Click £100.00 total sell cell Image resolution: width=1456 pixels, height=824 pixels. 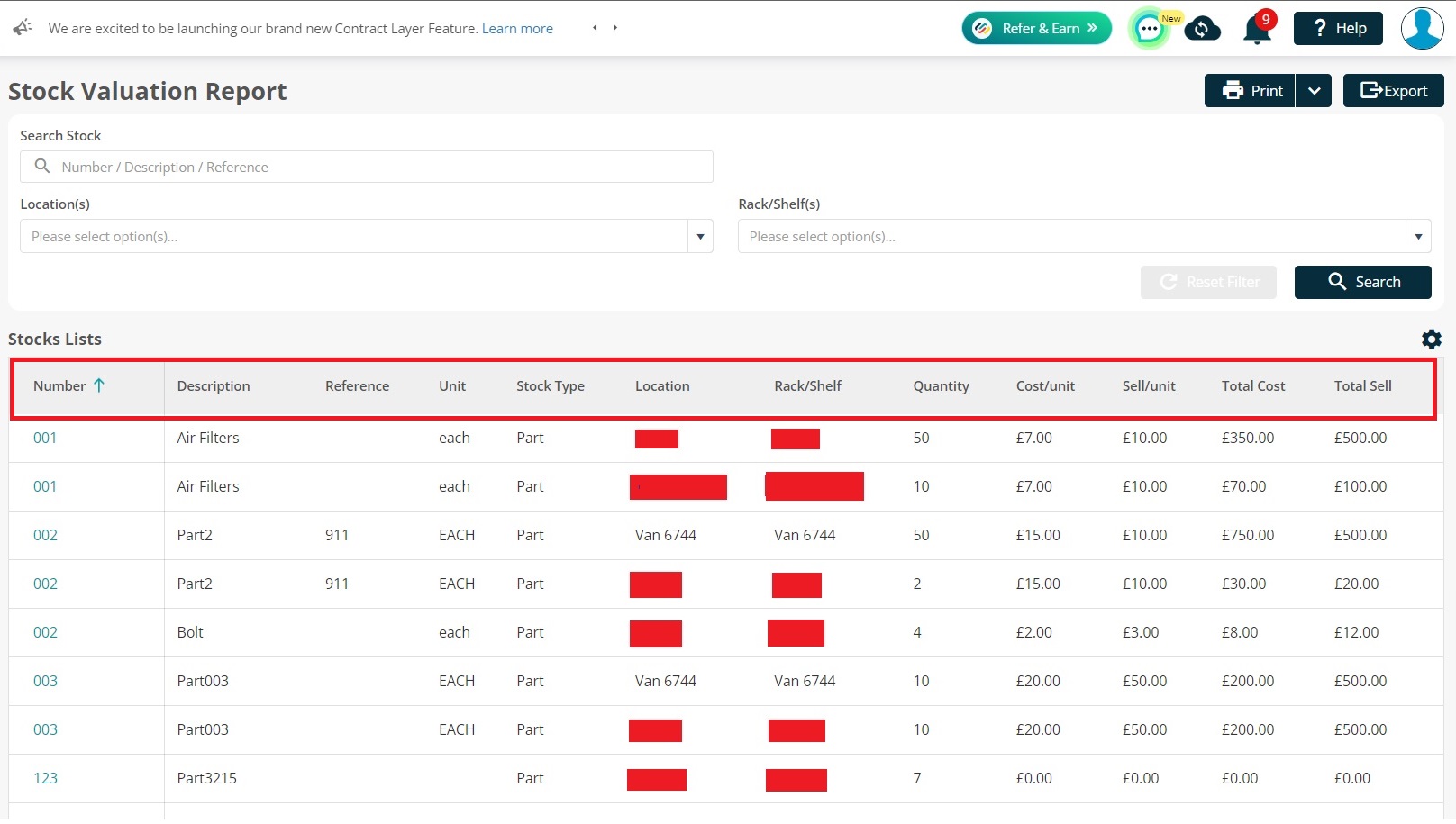pos(1360,486)
